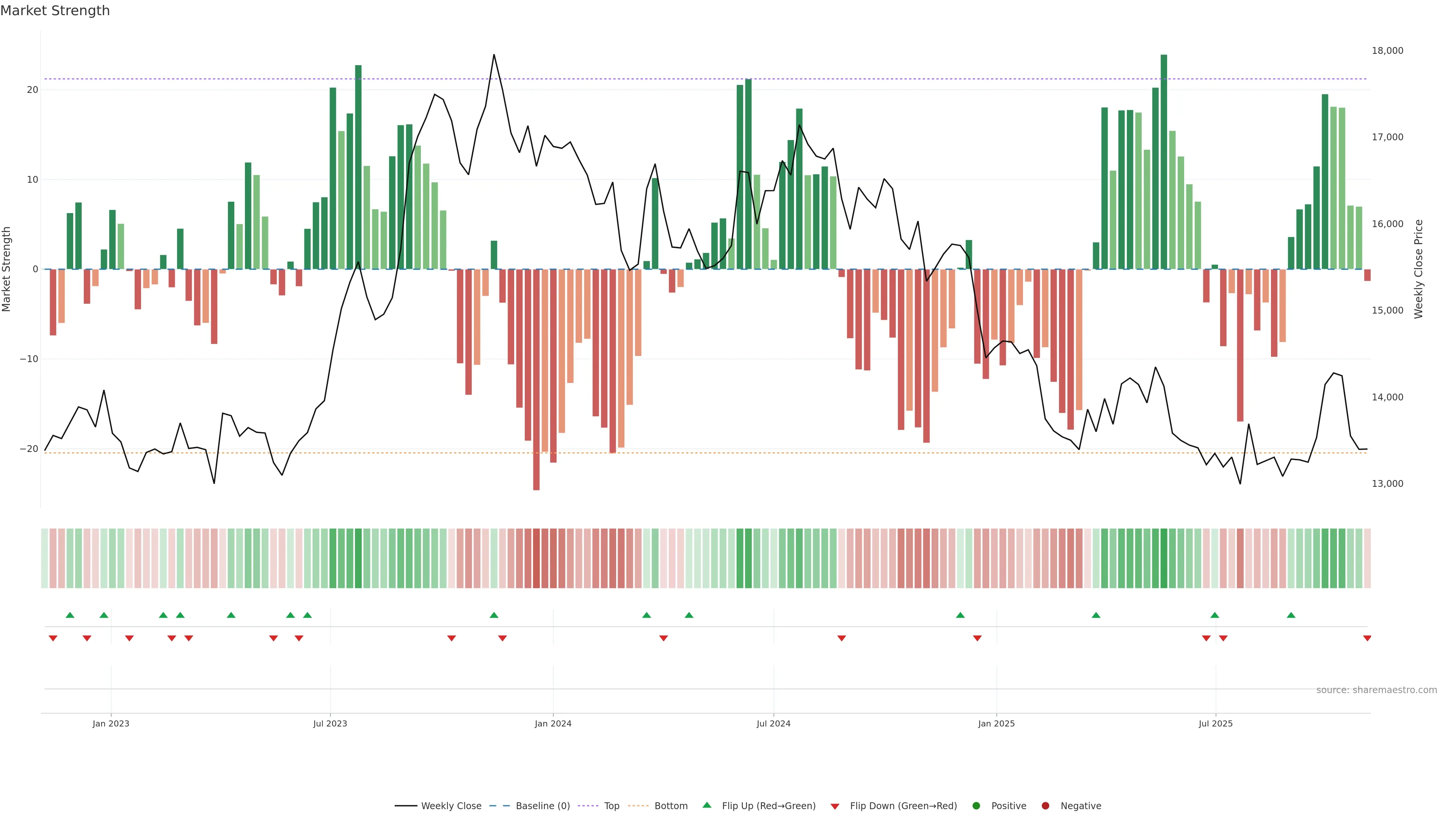Click the rightmost red flip-down triangle marker
Screen dimensions: 1456x819
click(x=1367, y=638)
